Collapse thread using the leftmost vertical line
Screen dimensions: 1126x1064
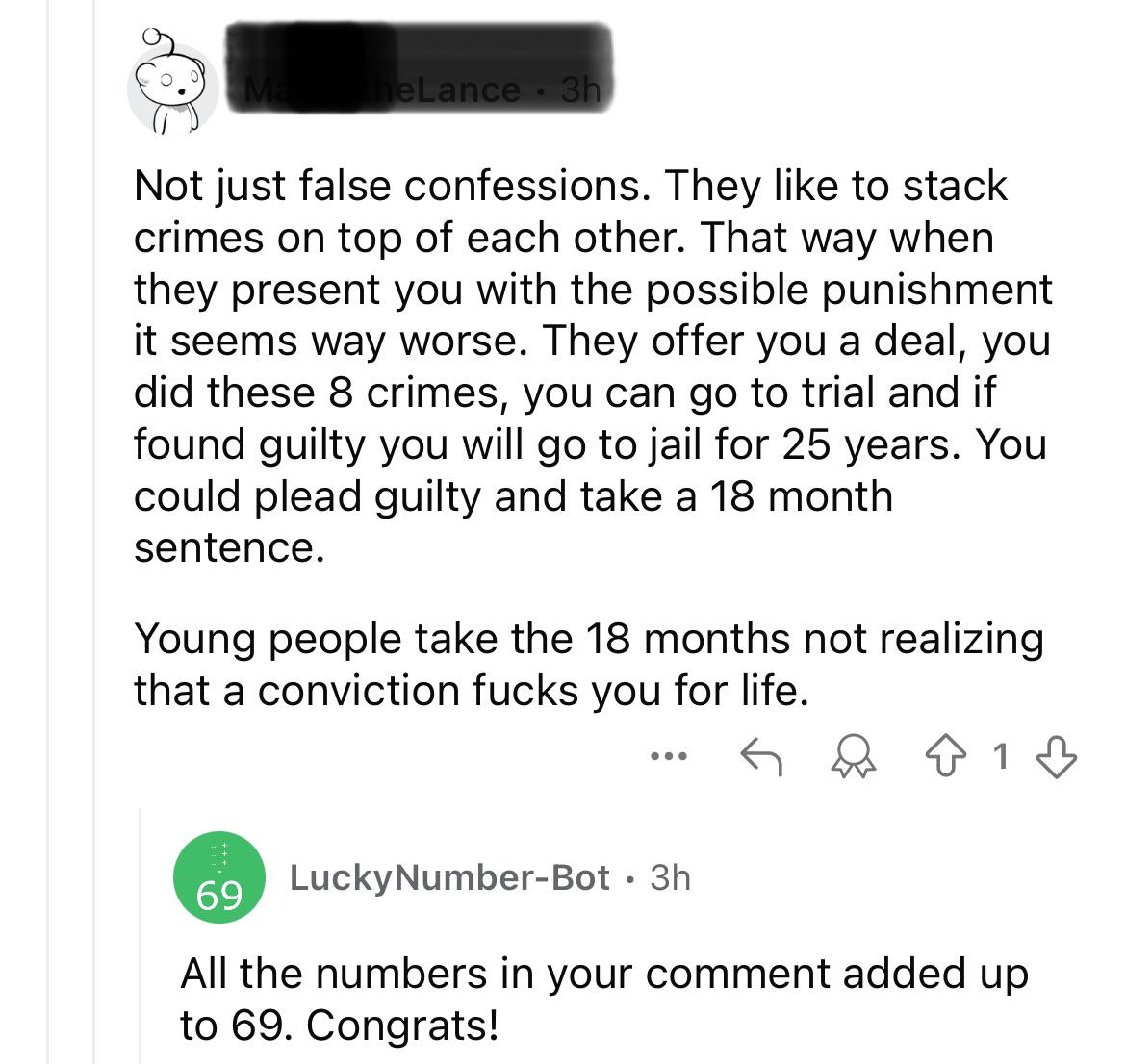pyautogui.click(x=48, y=529)
